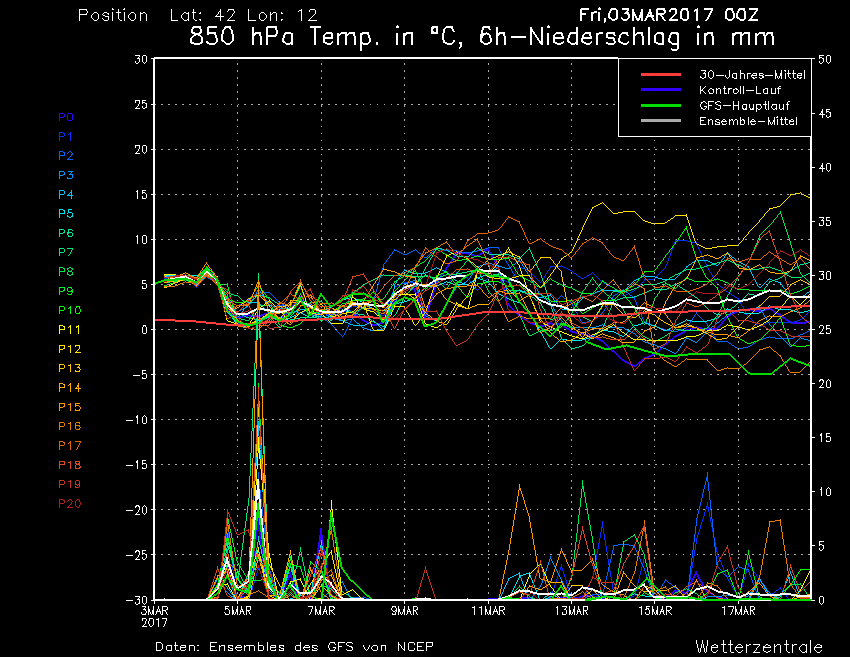Select the P5 cyan member label

pyautogui.click(x=66, y=214)
